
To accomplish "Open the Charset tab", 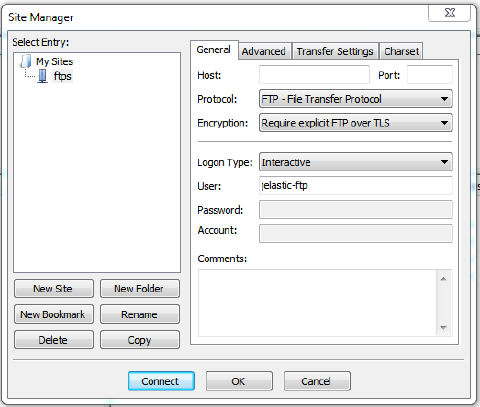I will tap(401, 51).
